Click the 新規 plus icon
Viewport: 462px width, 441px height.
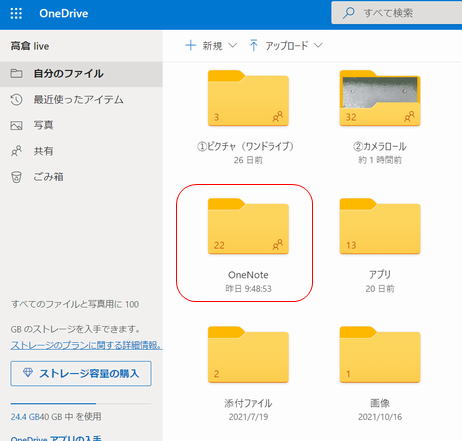(191, 45)
